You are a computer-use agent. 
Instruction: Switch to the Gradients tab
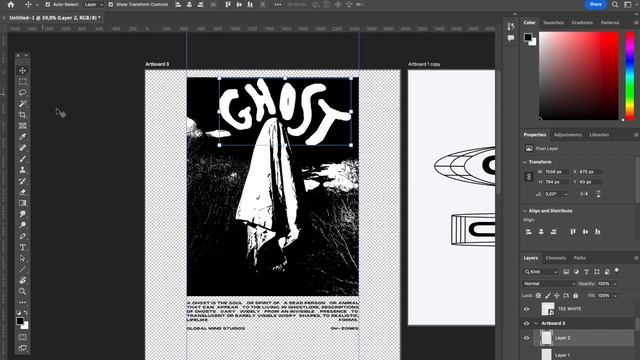tap(582, 22)
